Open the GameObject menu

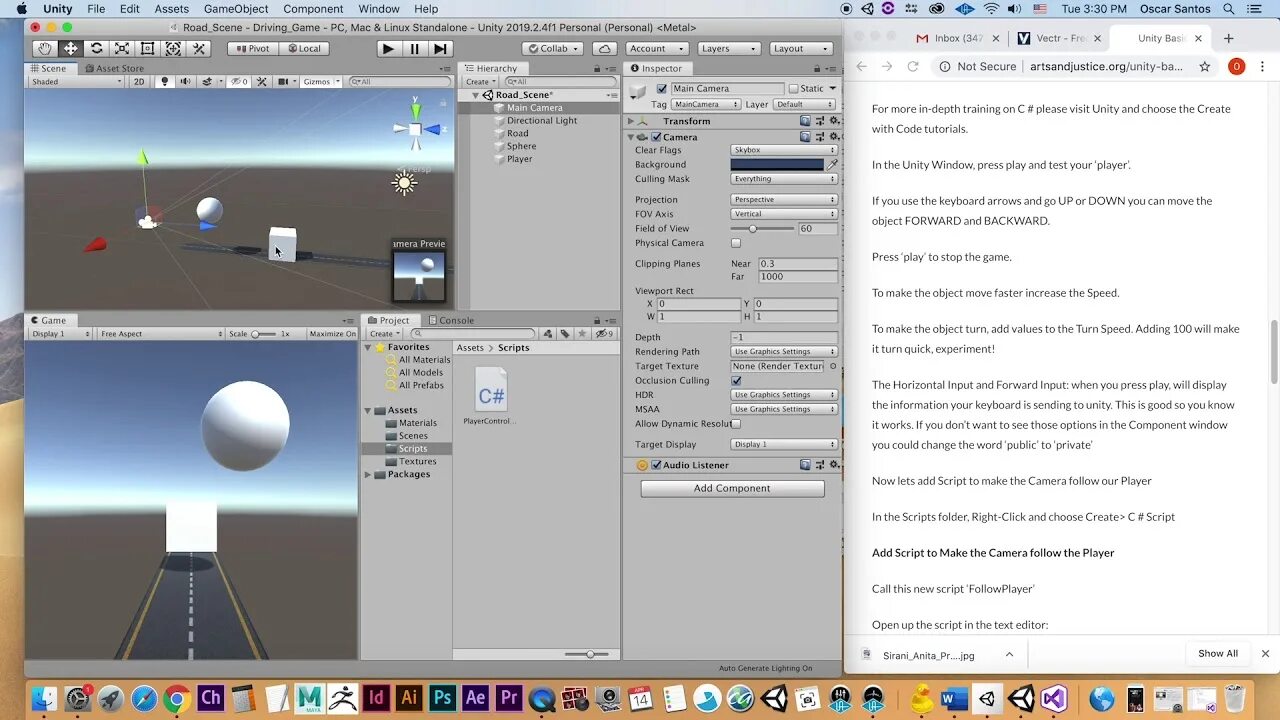[x=236, y=9]
